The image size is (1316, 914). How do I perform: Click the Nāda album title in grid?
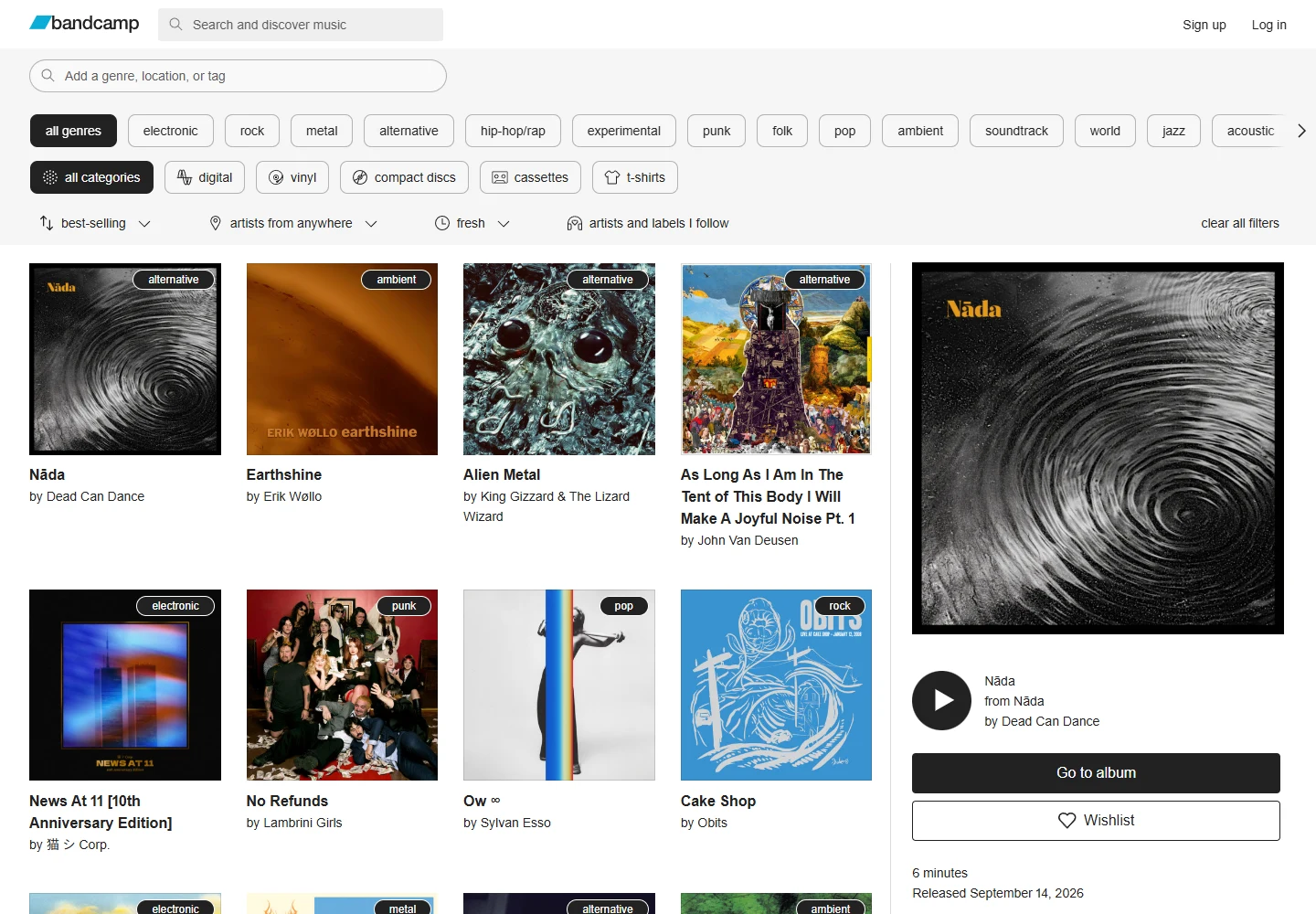pyautogui.click(x=48, y=474)
